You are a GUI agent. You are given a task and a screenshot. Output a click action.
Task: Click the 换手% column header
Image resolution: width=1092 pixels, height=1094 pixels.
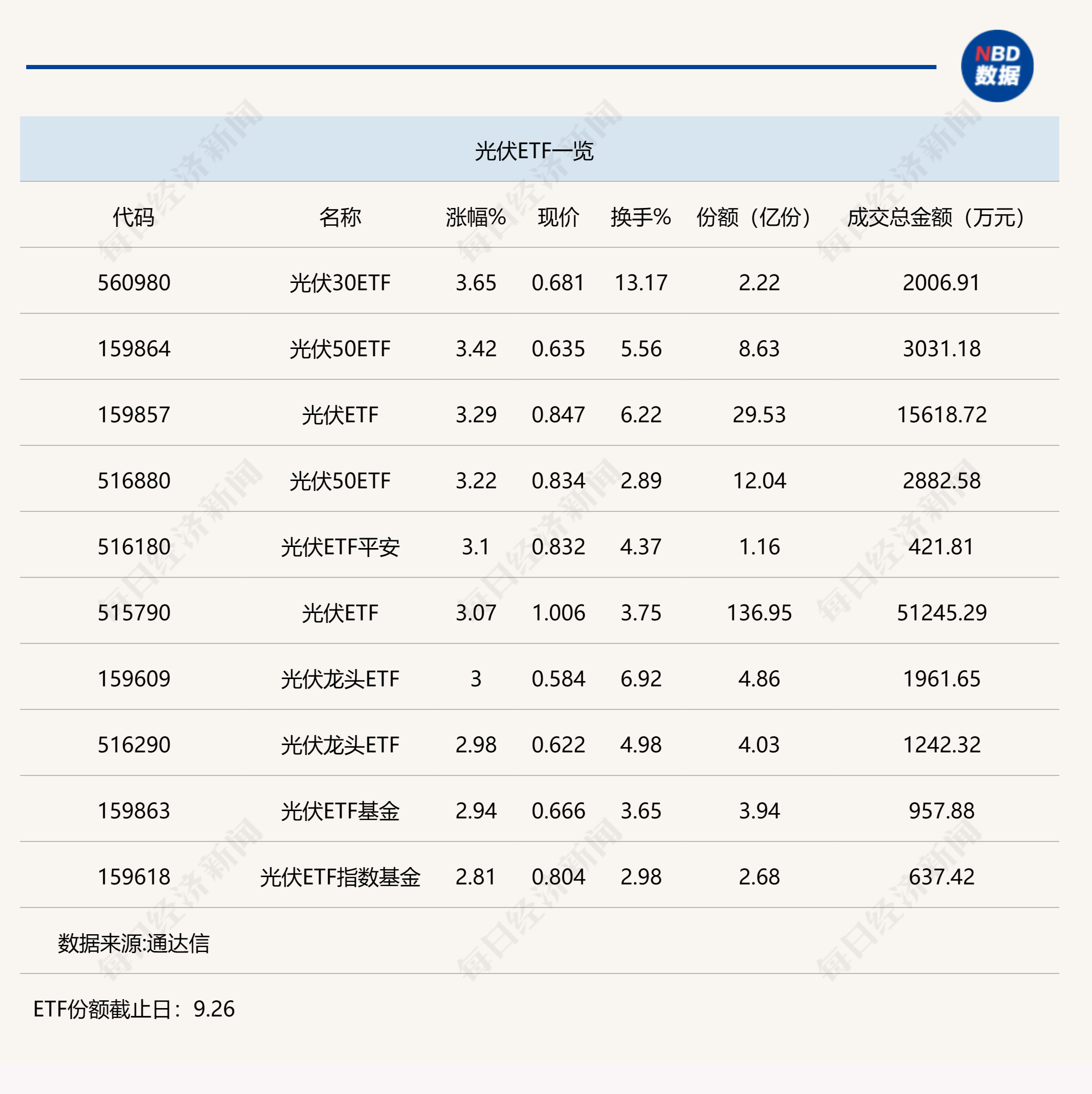641,217
